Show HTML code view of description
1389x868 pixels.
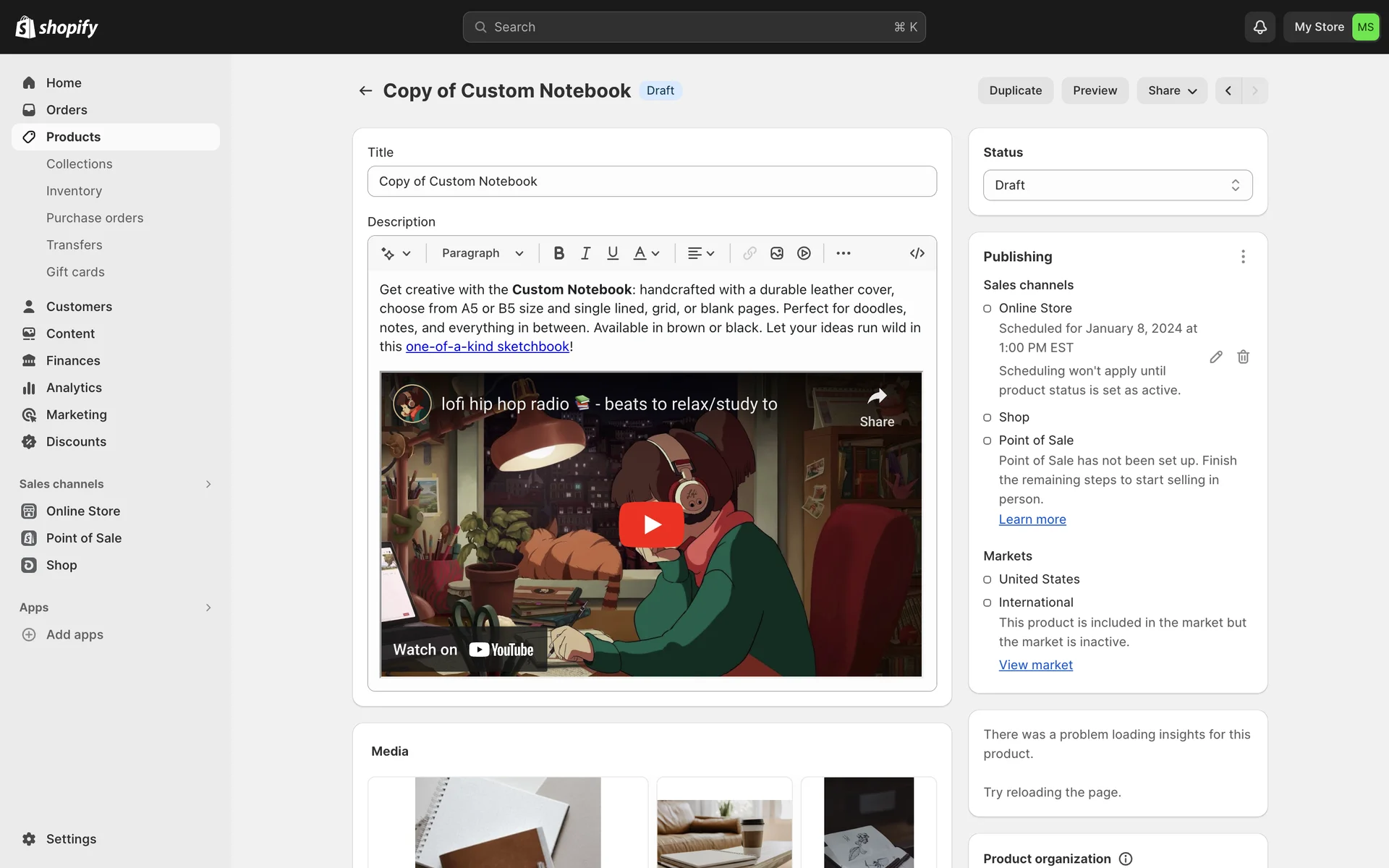click(917, 253)
